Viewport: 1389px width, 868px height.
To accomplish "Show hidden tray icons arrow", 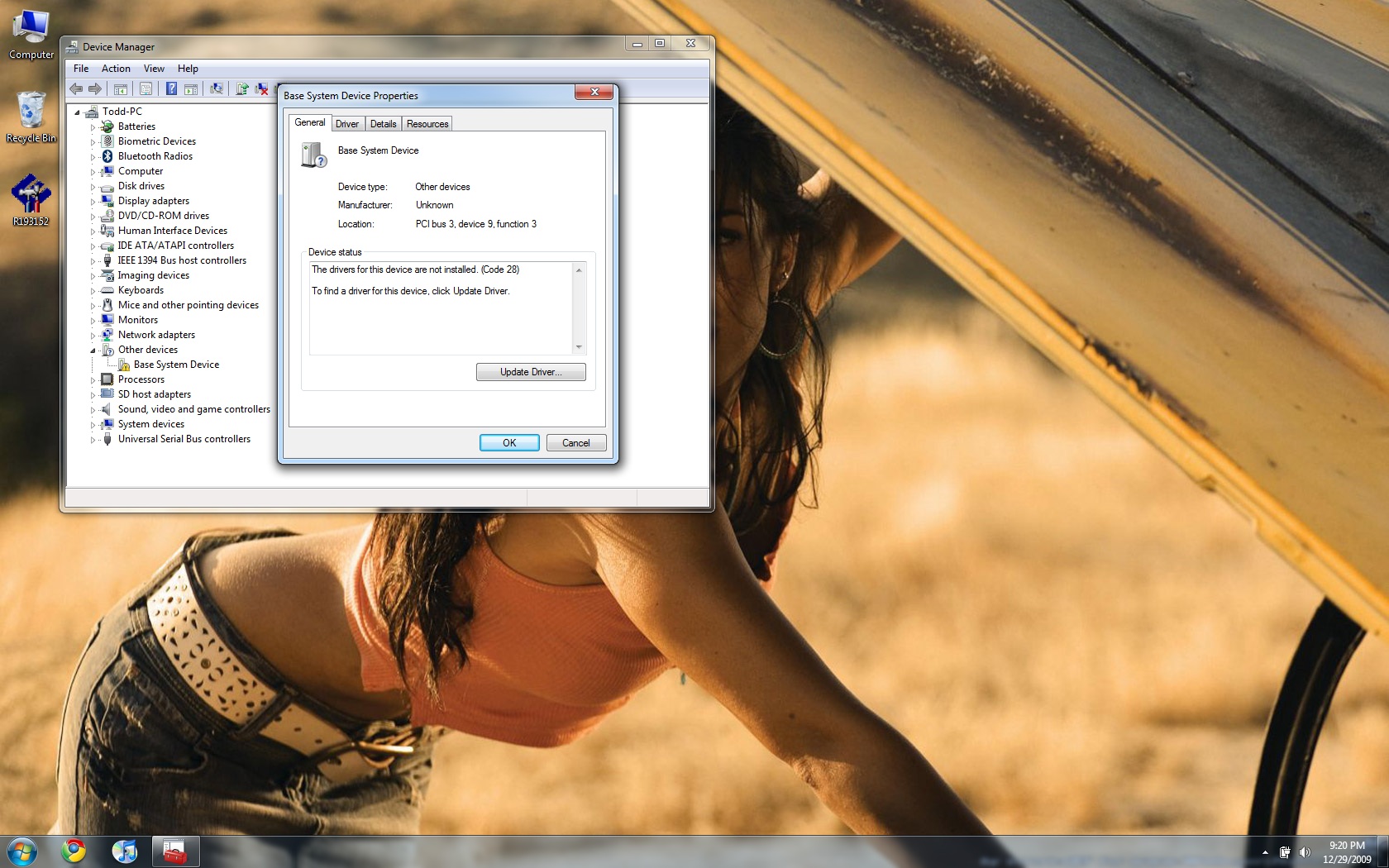I will [x=1264, y=852].
